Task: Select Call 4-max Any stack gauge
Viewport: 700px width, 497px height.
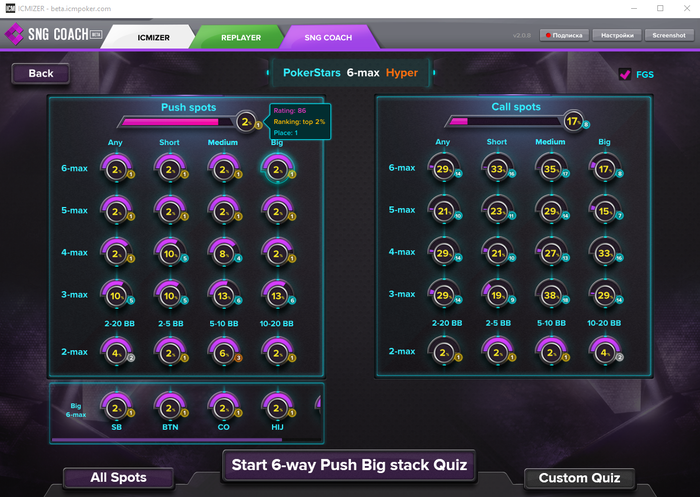Action: point(445,252)
